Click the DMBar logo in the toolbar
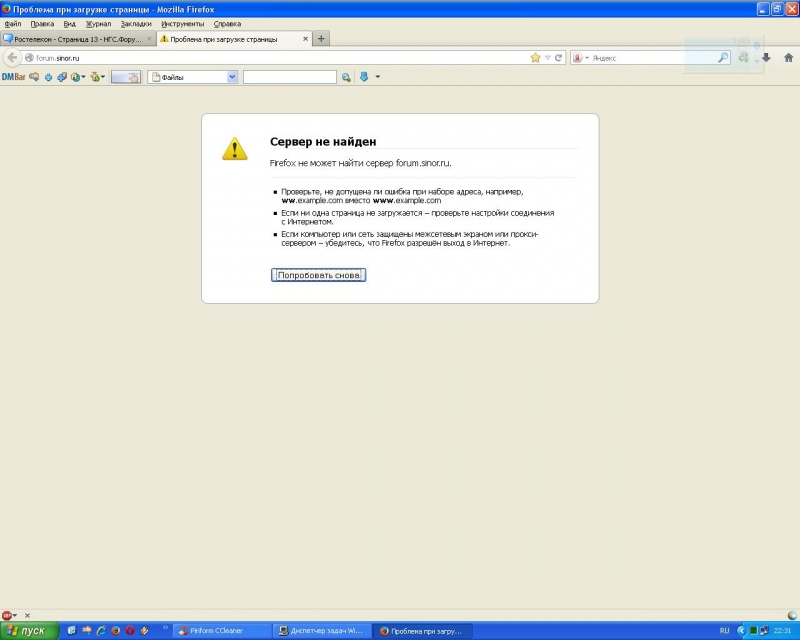 pyautogui.click(x=13, y=77)
